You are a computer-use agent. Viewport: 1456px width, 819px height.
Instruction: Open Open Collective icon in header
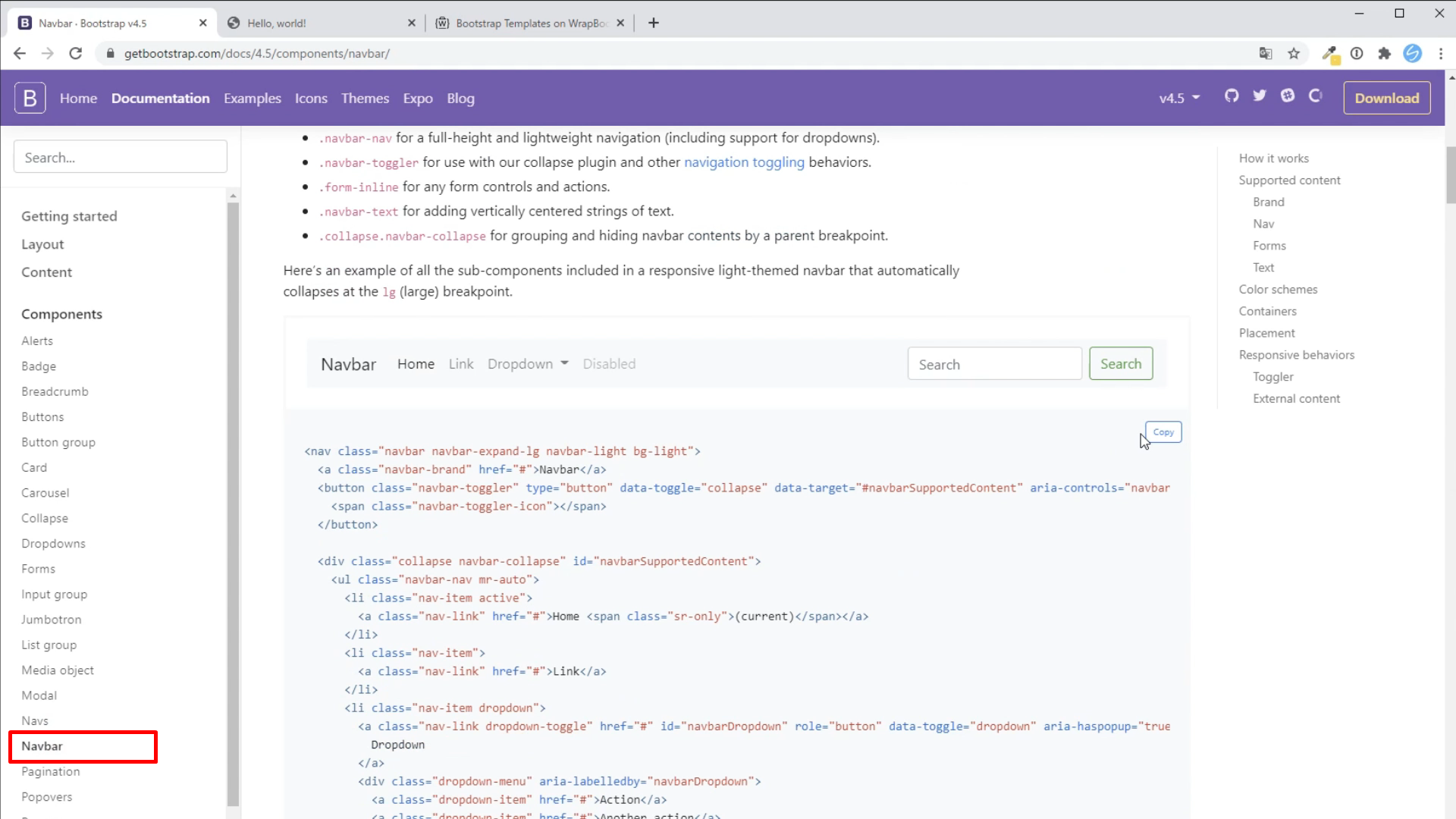[1316, 96]
